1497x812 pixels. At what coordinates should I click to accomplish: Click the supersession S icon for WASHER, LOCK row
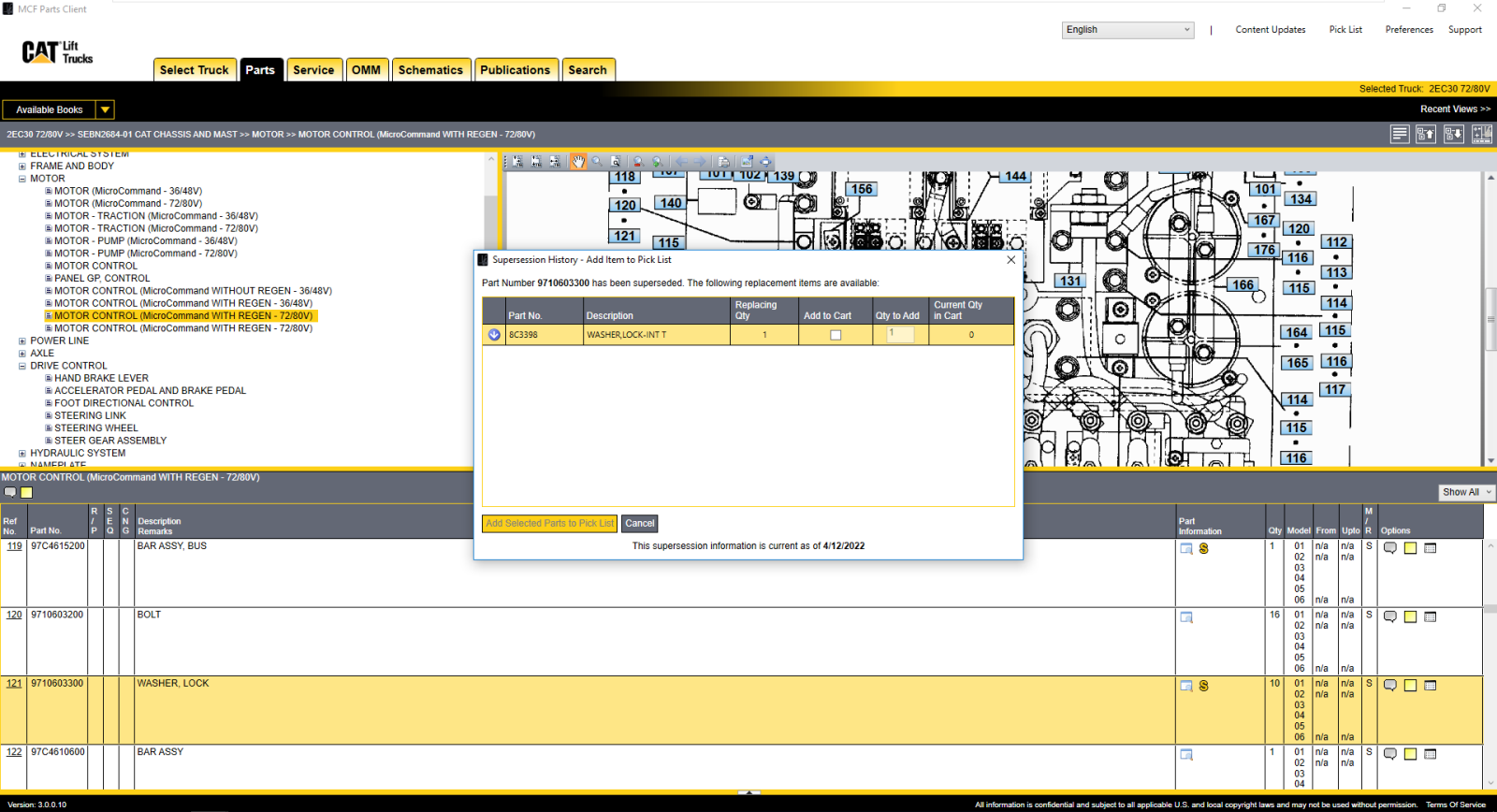1203,686
